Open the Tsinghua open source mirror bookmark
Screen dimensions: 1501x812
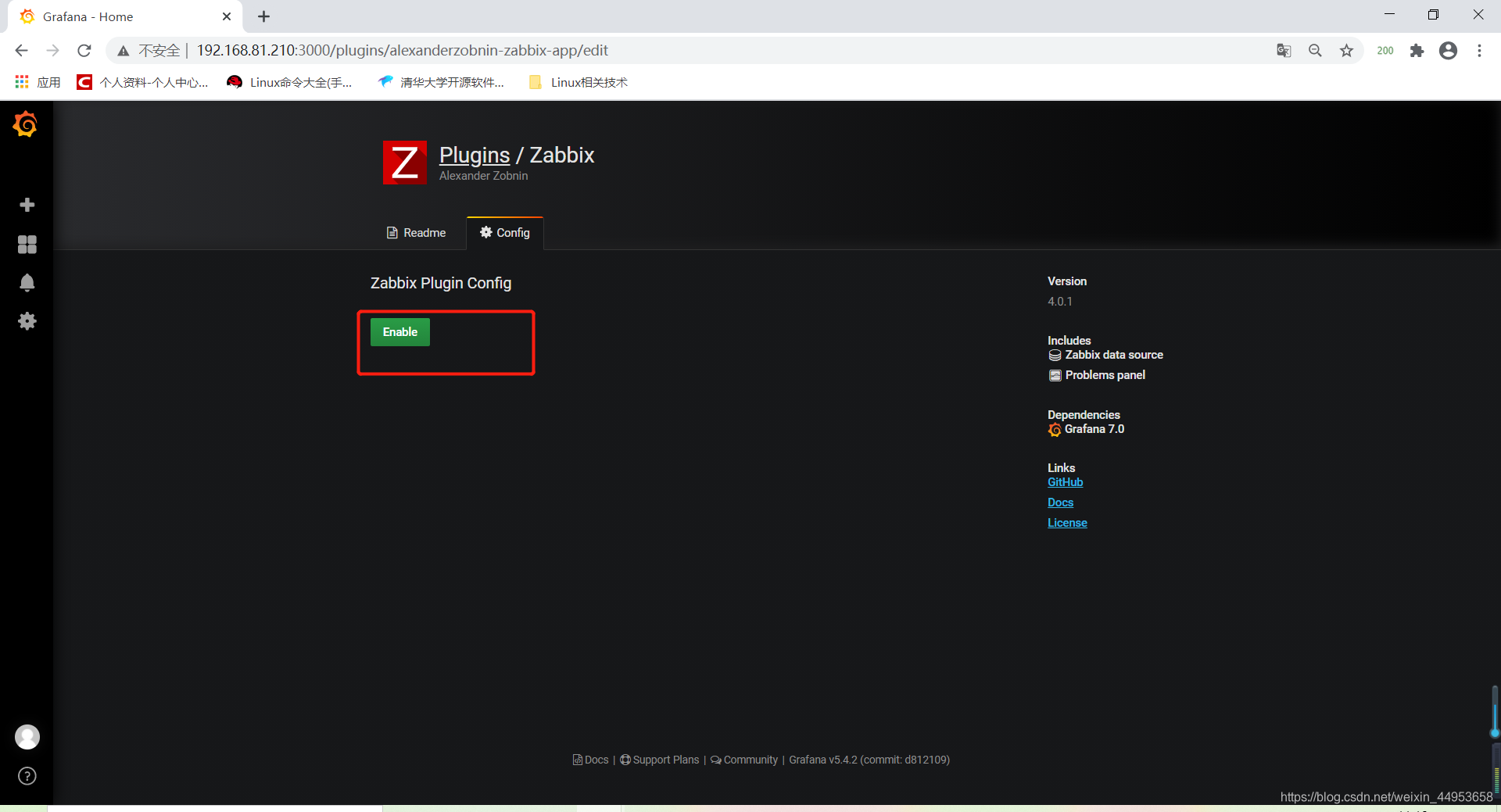tap(441, 82)
